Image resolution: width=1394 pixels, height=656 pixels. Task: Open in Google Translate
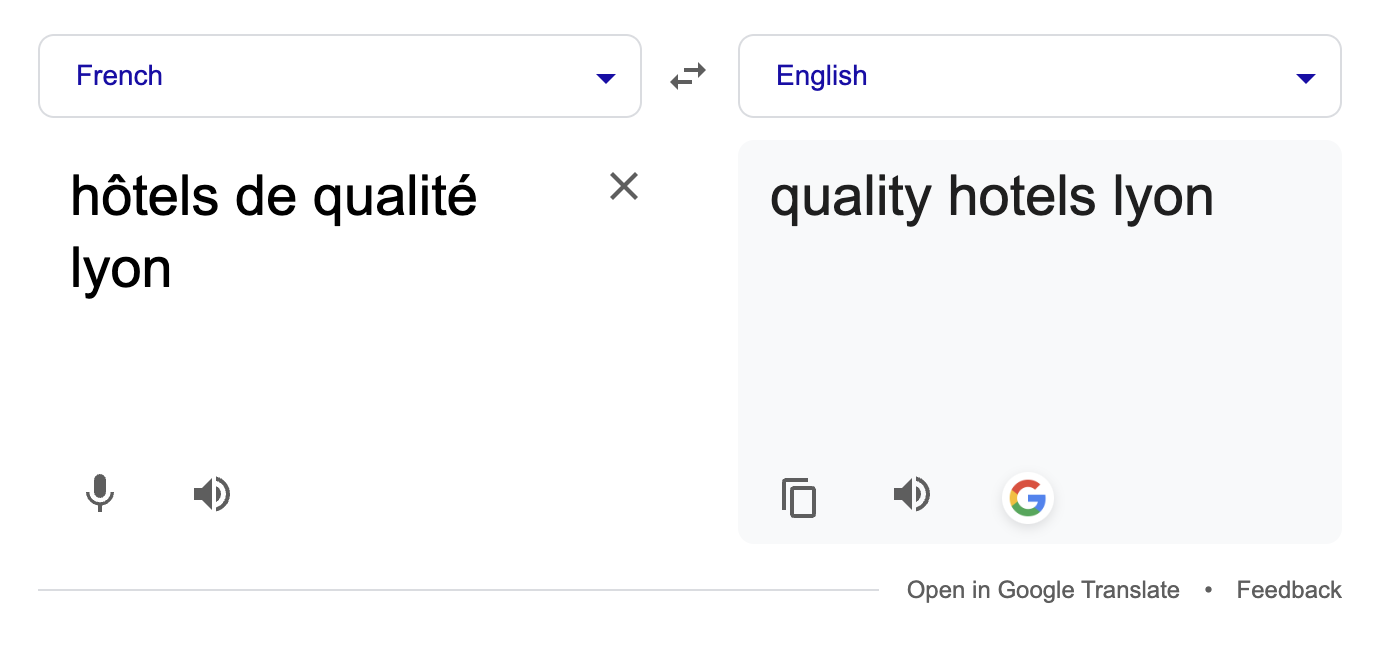(1043, 590)
